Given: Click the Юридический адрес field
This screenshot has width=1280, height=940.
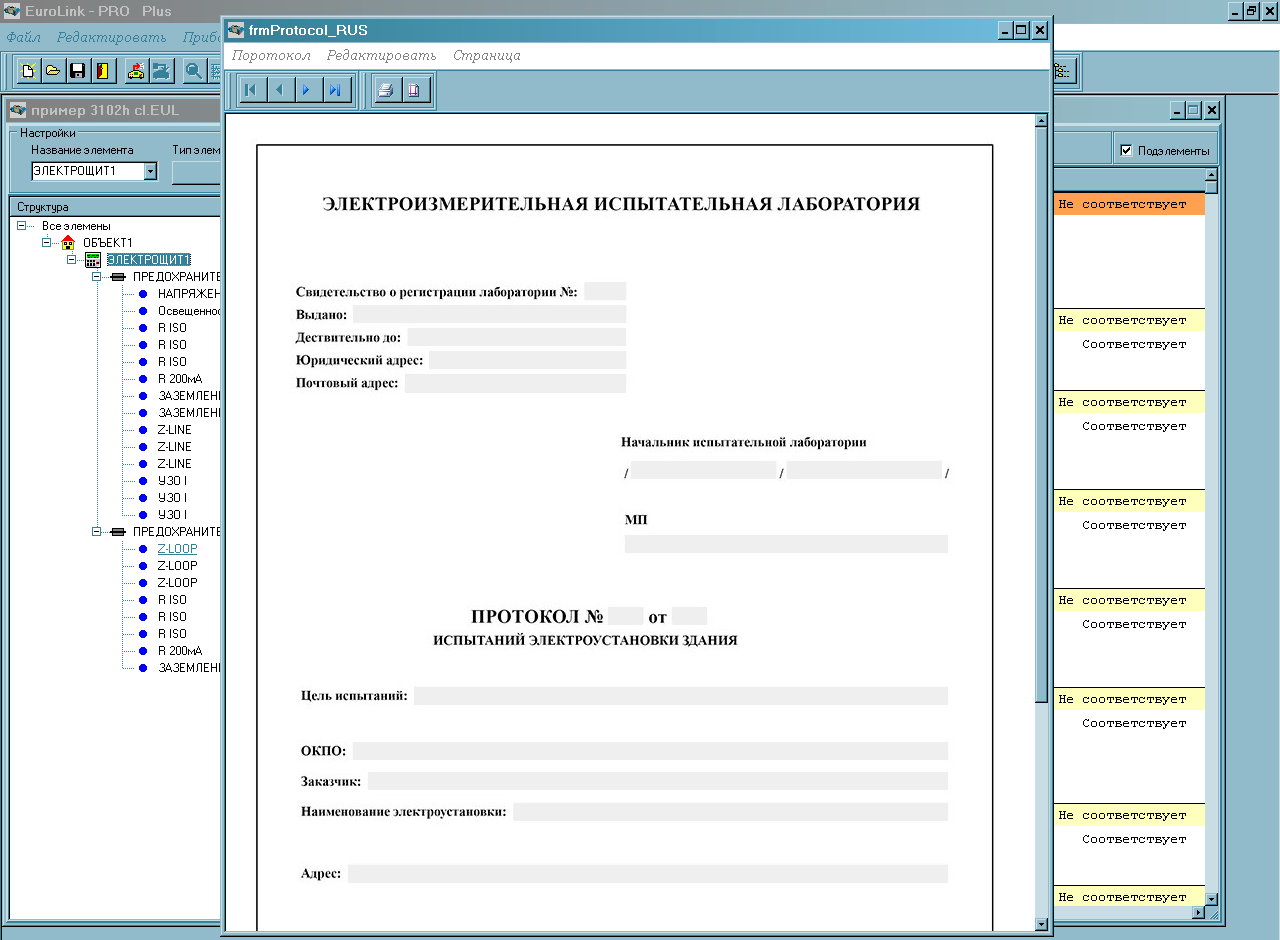Looking at the screenshot, I should click(x=527, y=360).
